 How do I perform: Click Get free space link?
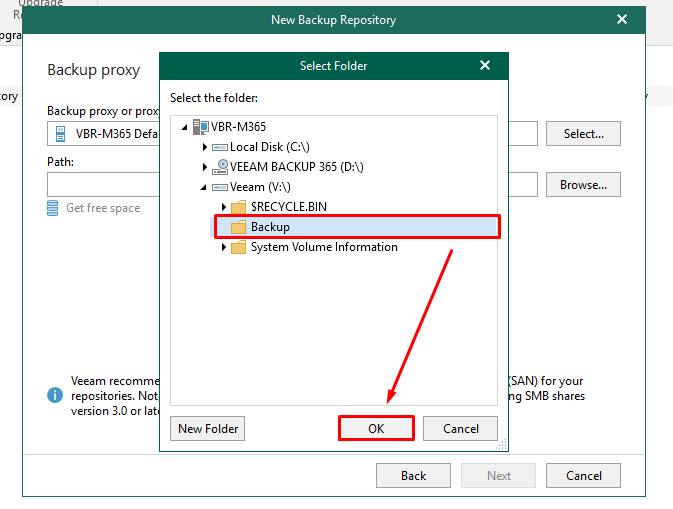[103, 208]
